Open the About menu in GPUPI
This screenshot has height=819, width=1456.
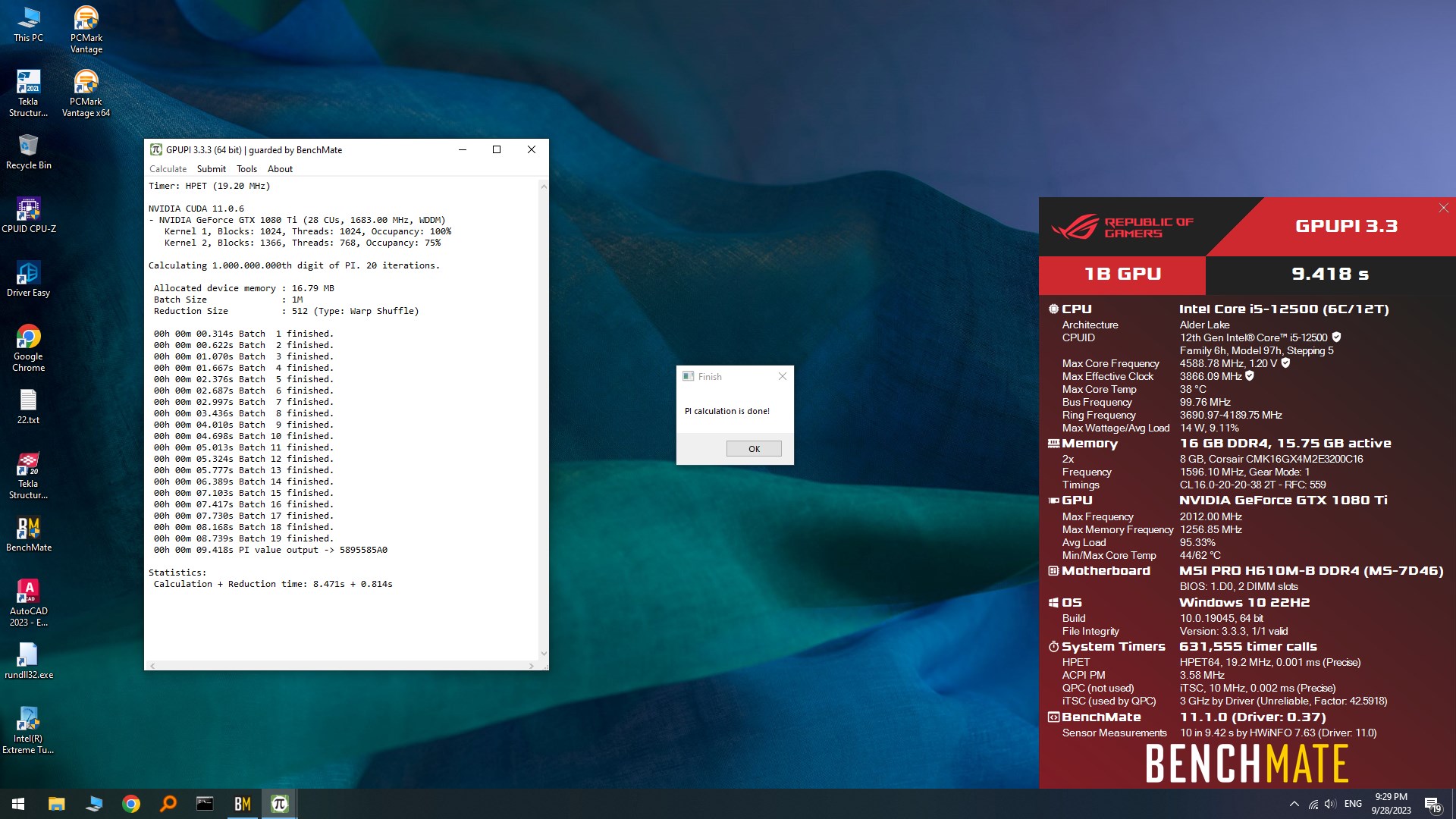pos(280,169)
